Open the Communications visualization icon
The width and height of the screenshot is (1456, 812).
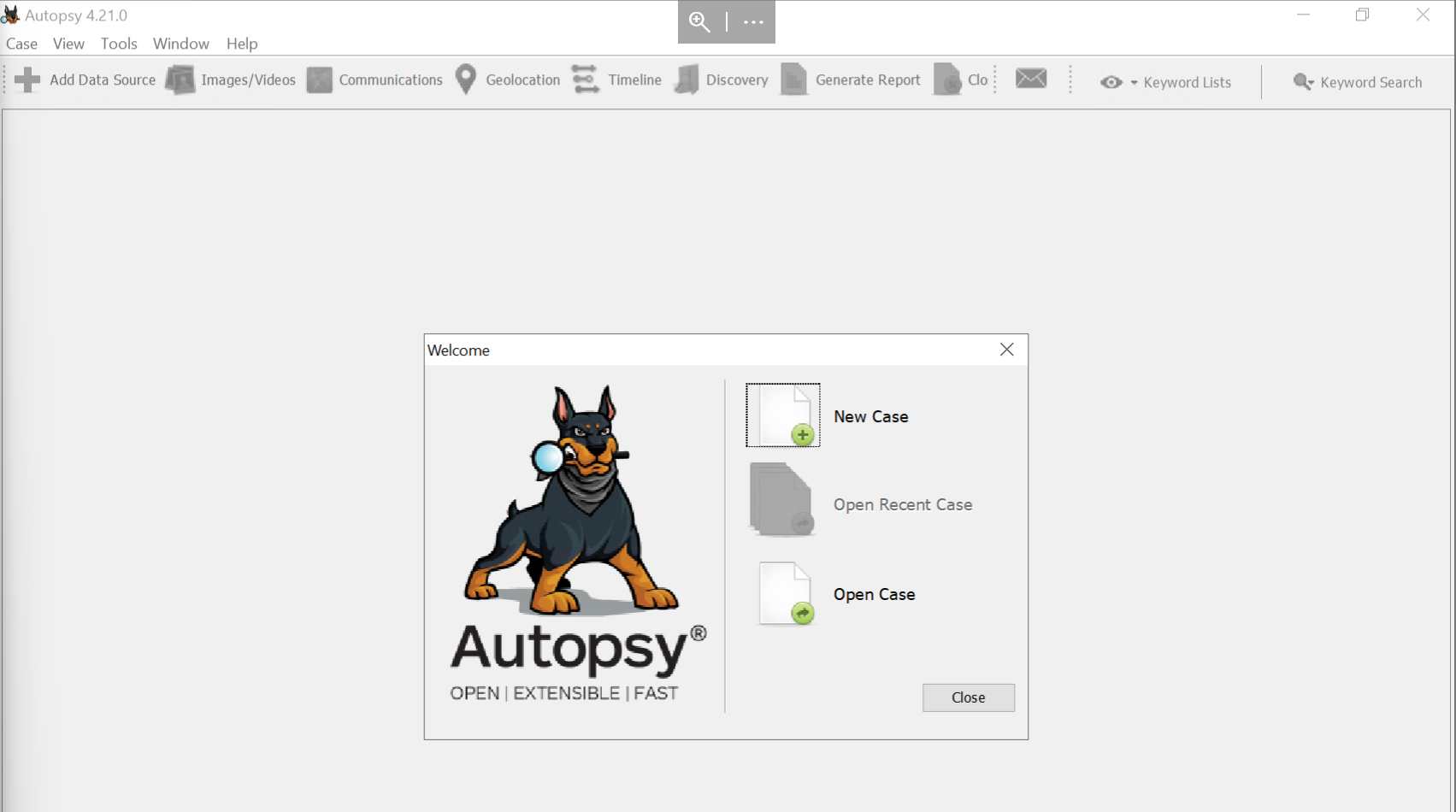[x=319, y=79]
